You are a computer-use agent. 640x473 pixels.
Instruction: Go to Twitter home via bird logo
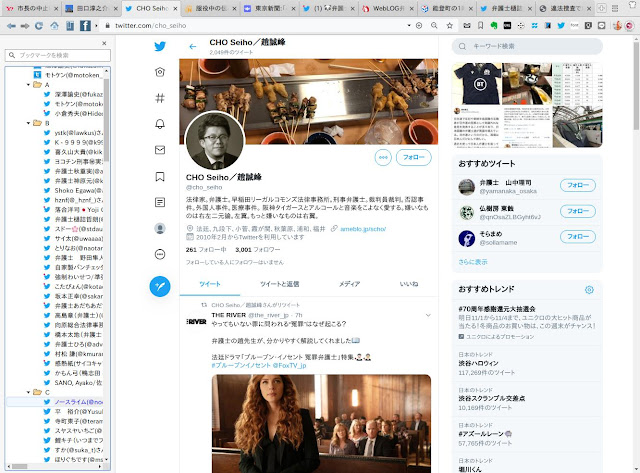click(x=160, y=46)
